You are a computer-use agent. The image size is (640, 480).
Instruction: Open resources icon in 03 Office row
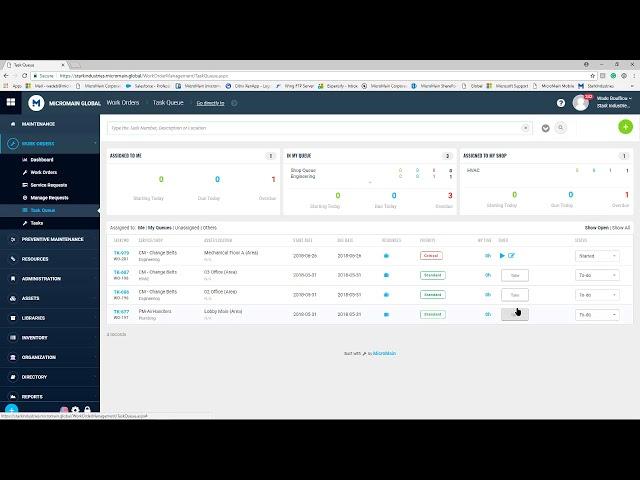click(x=386, y=275)
